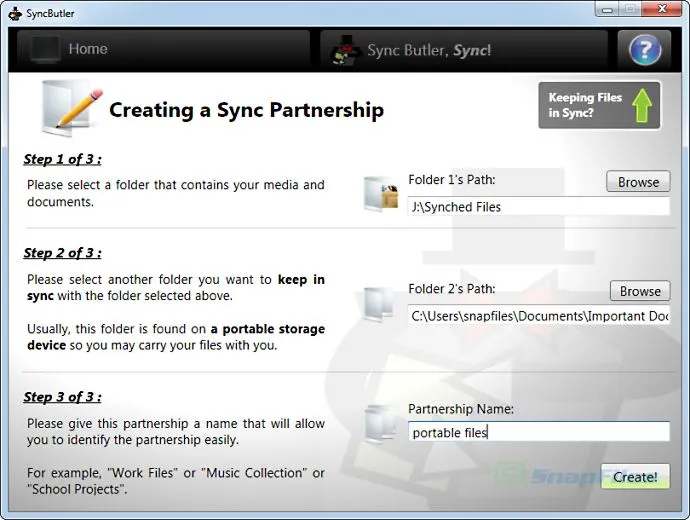The width and height of the screenshot is (690, 520).
Task: Click the Home tab monitor icon
Action: coord(45,49)
